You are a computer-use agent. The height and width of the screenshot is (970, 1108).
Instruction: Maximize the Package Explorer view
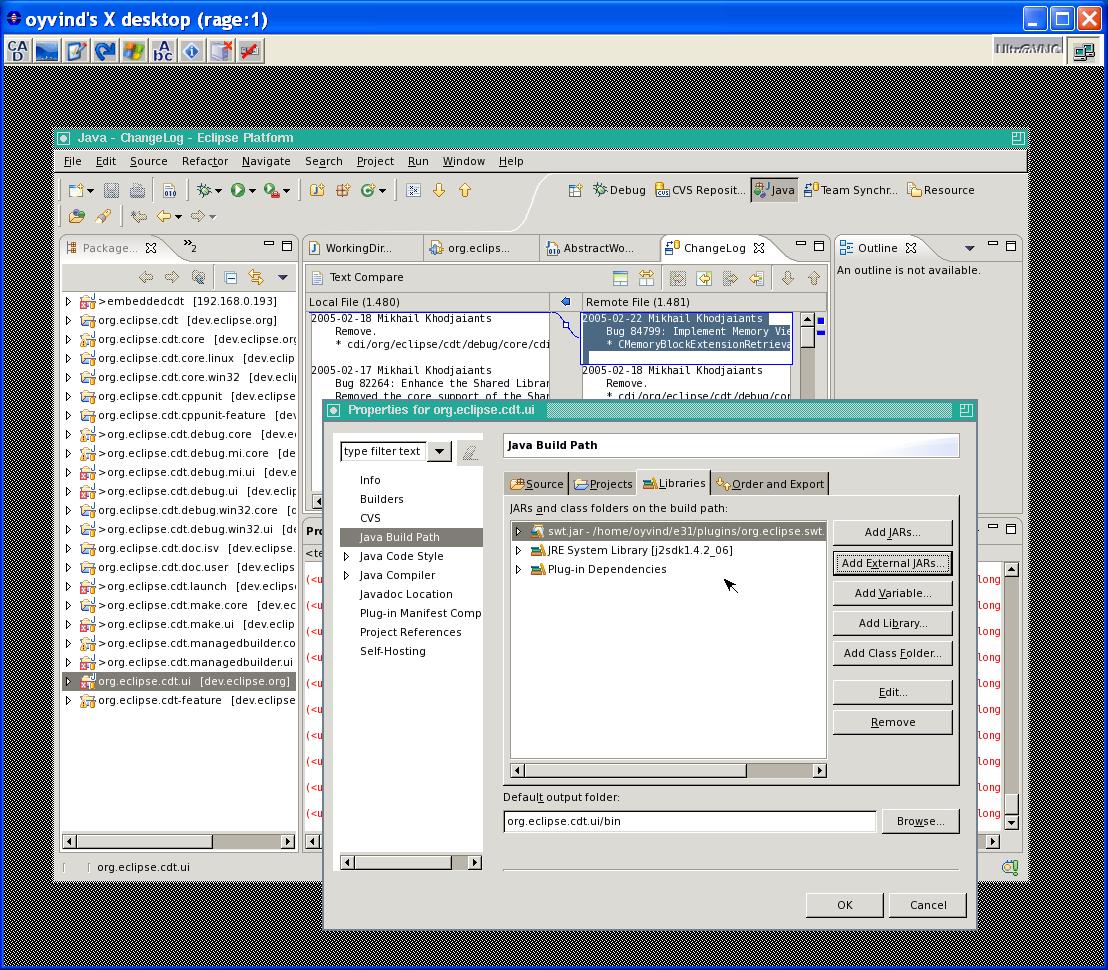(287, 246)
